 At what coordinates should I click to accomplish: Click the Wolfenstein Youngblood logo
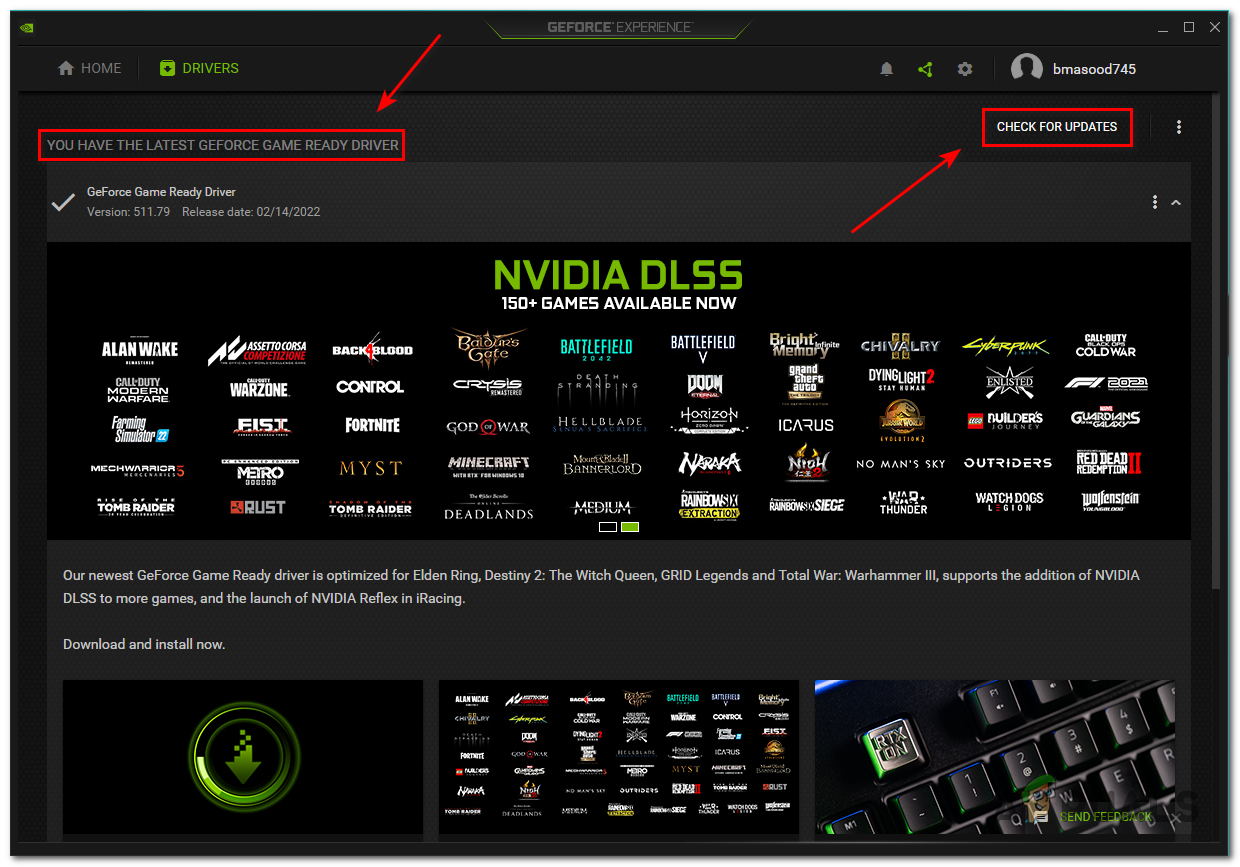[1110, 501]
